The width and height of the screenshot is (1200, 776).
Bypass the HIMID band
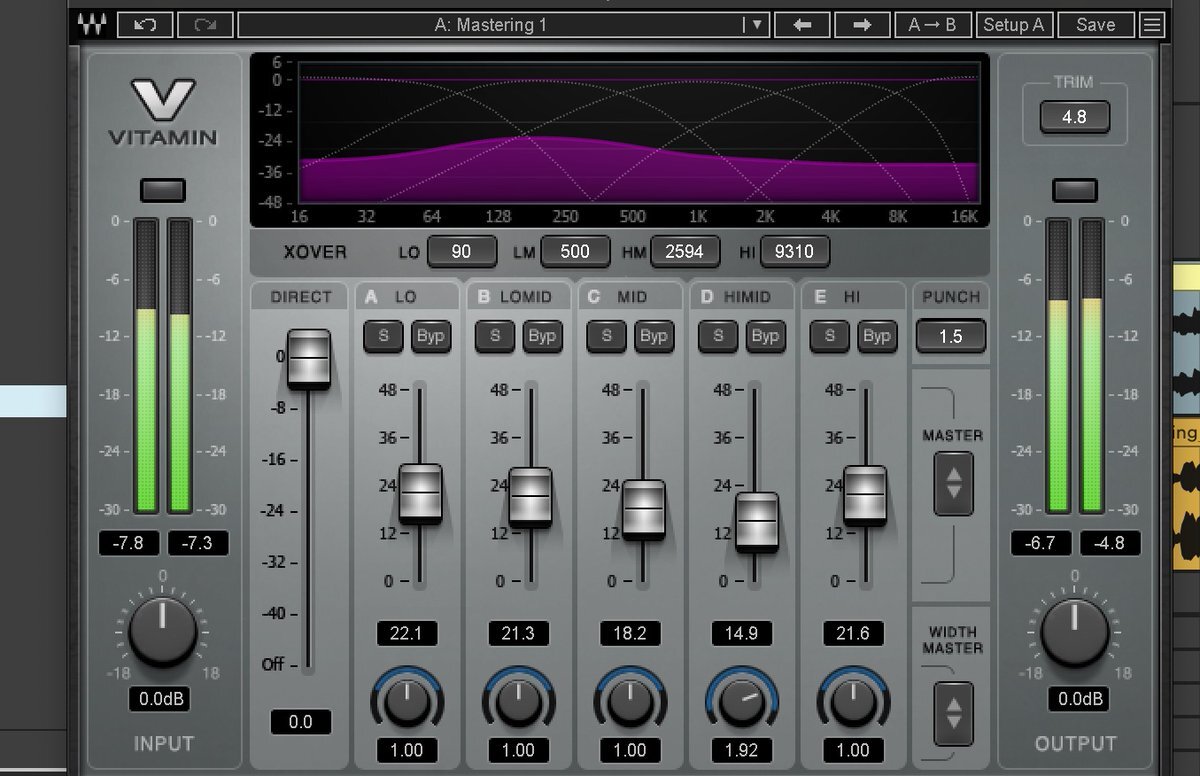coord(765,336)
